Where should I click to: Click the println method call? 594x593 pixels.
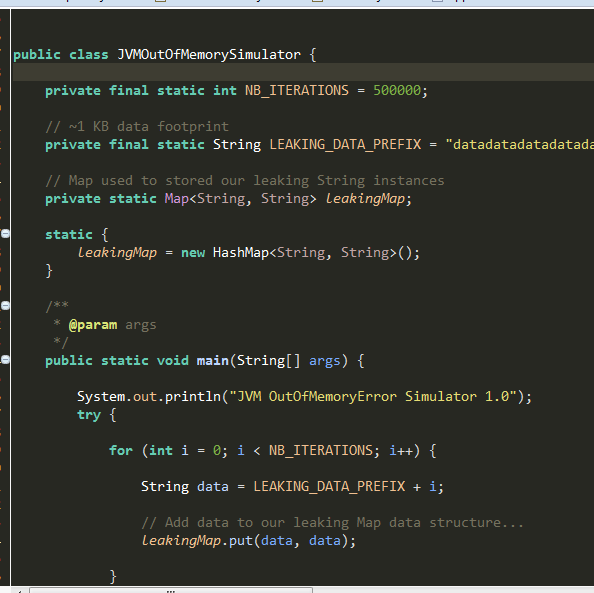click(x=193, y=397)
